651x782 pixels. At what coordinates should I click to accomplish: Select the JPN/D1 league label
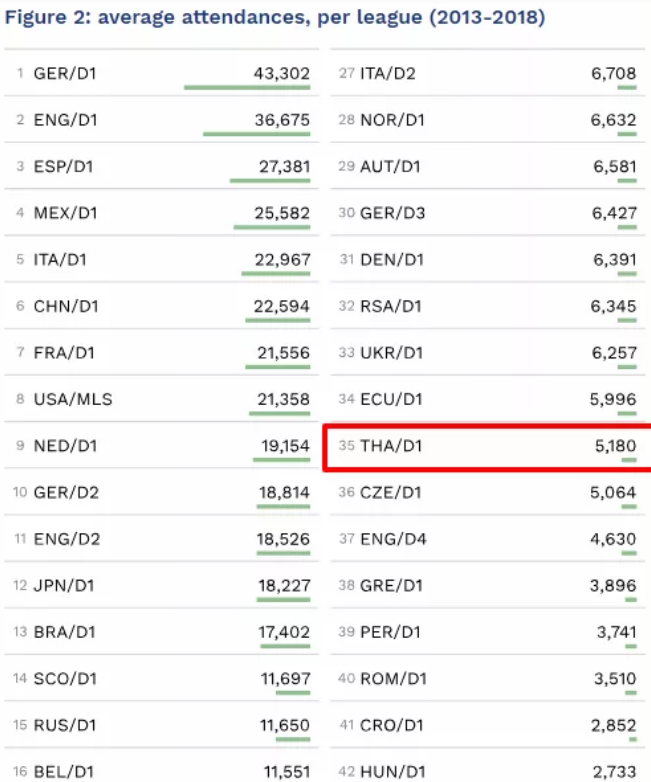coord(65,585)
